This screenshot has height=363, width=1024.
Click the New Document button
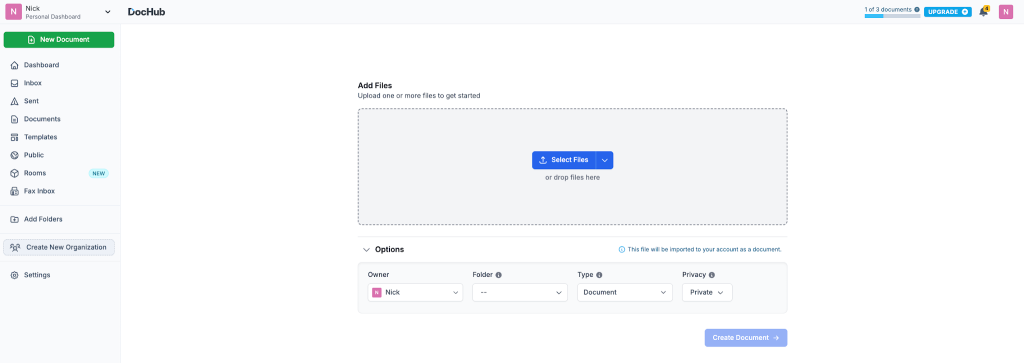click(59, 40)
